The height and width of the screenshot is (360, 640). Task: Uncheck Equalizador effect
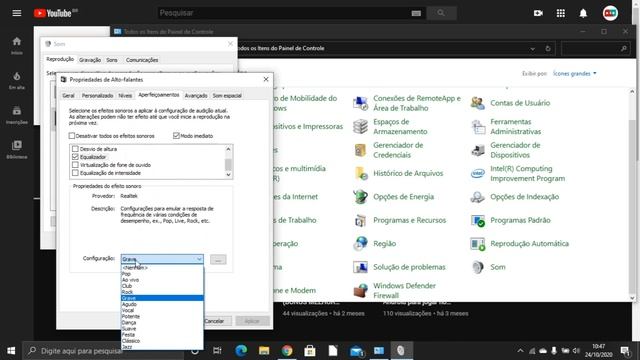(75, 157)
